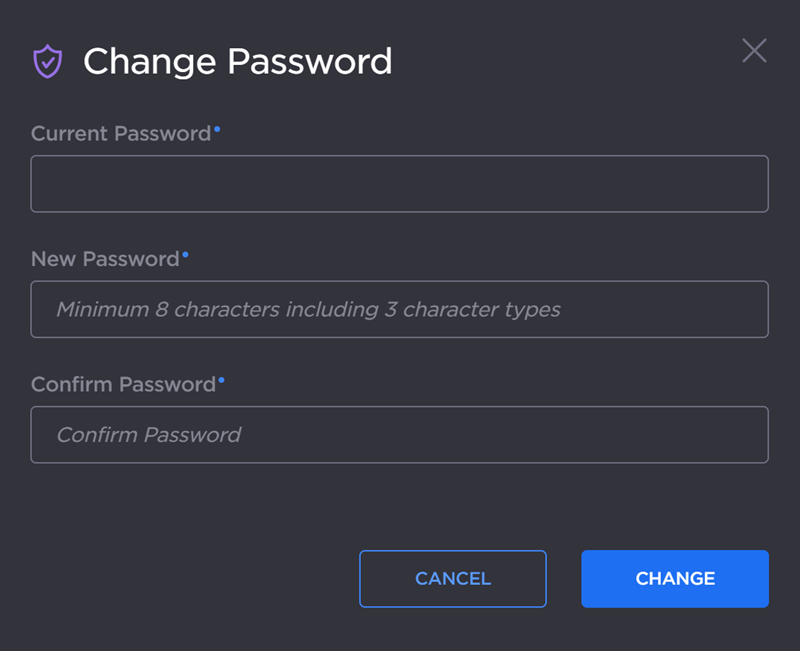Select the required asterisk beside New Password
The width and height of the screenshot is (800, 651).
[184, 253]
